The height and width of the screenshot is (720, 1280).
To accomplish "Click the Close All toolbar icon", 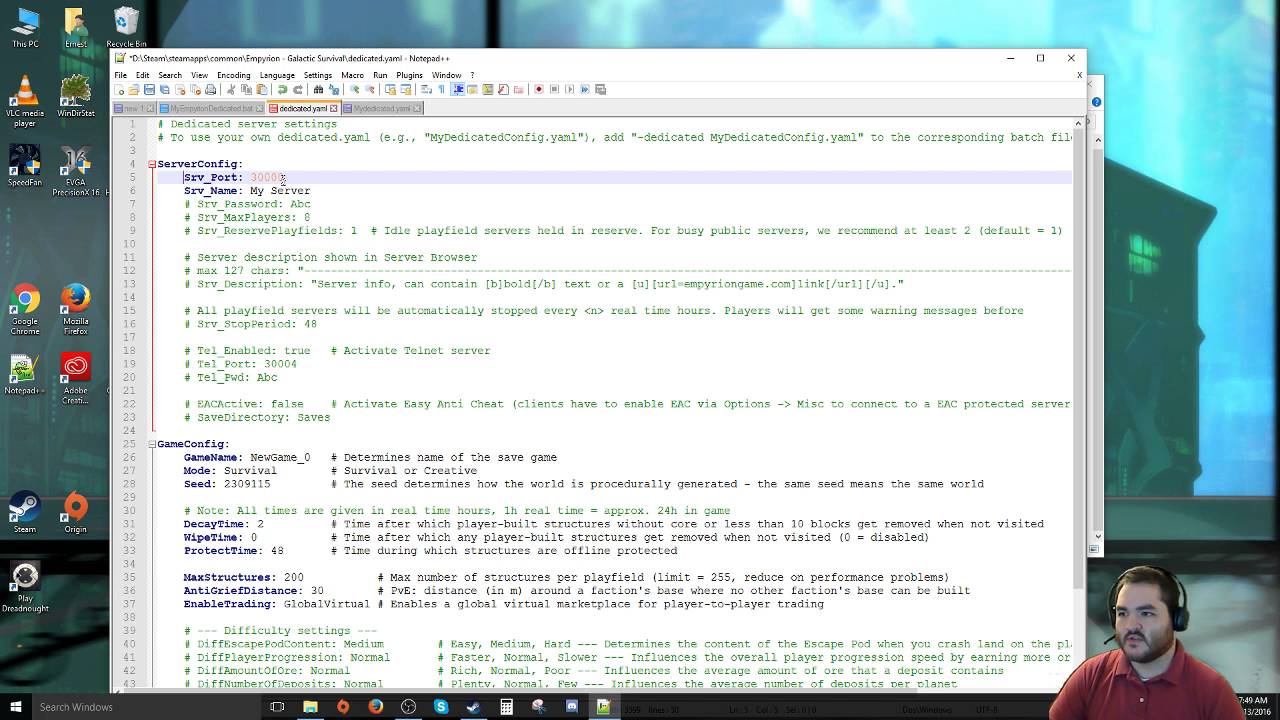I will pos(196,89).
